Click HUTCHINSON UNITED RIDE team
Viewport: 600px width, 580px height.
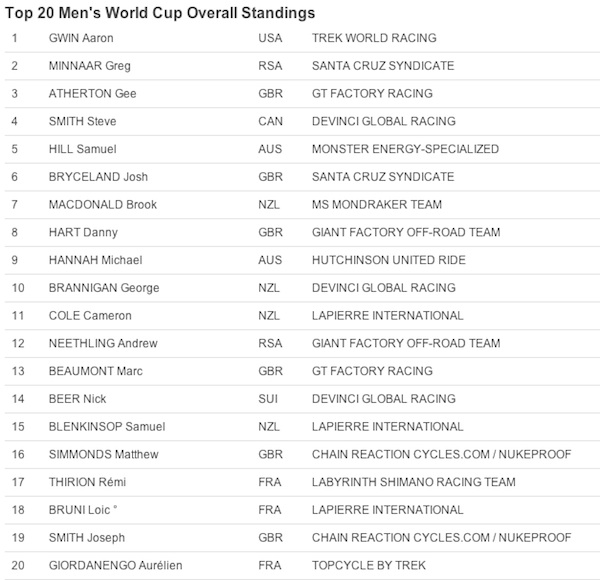click(389, 260)
